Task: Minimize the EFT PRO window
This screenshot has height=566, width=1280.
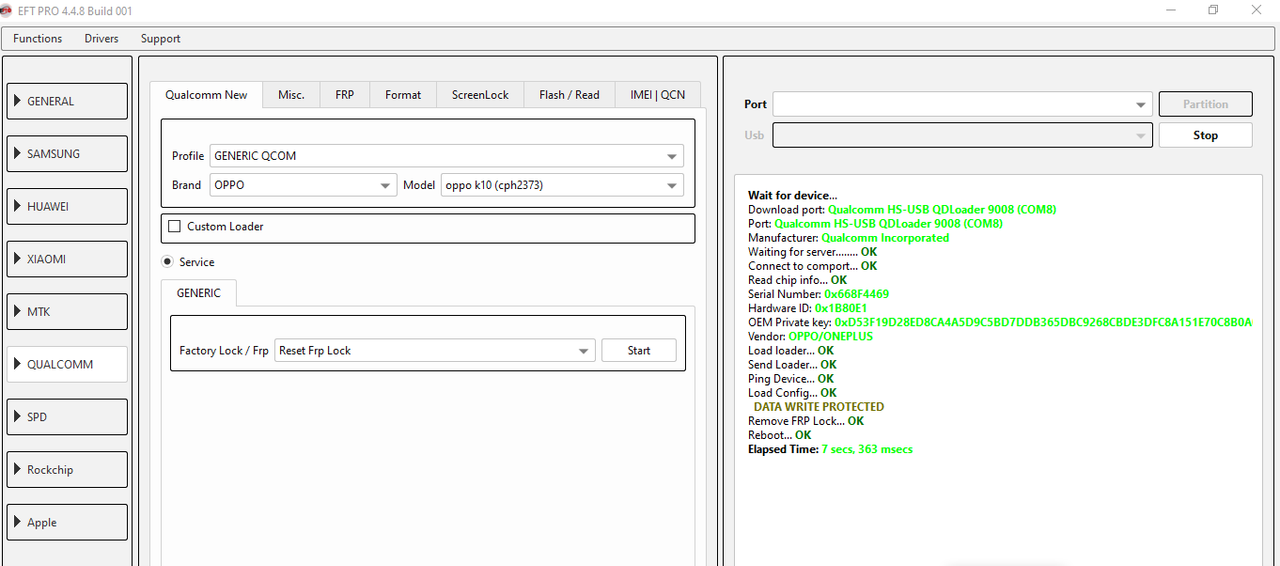Action: [x=1171, y=10]
